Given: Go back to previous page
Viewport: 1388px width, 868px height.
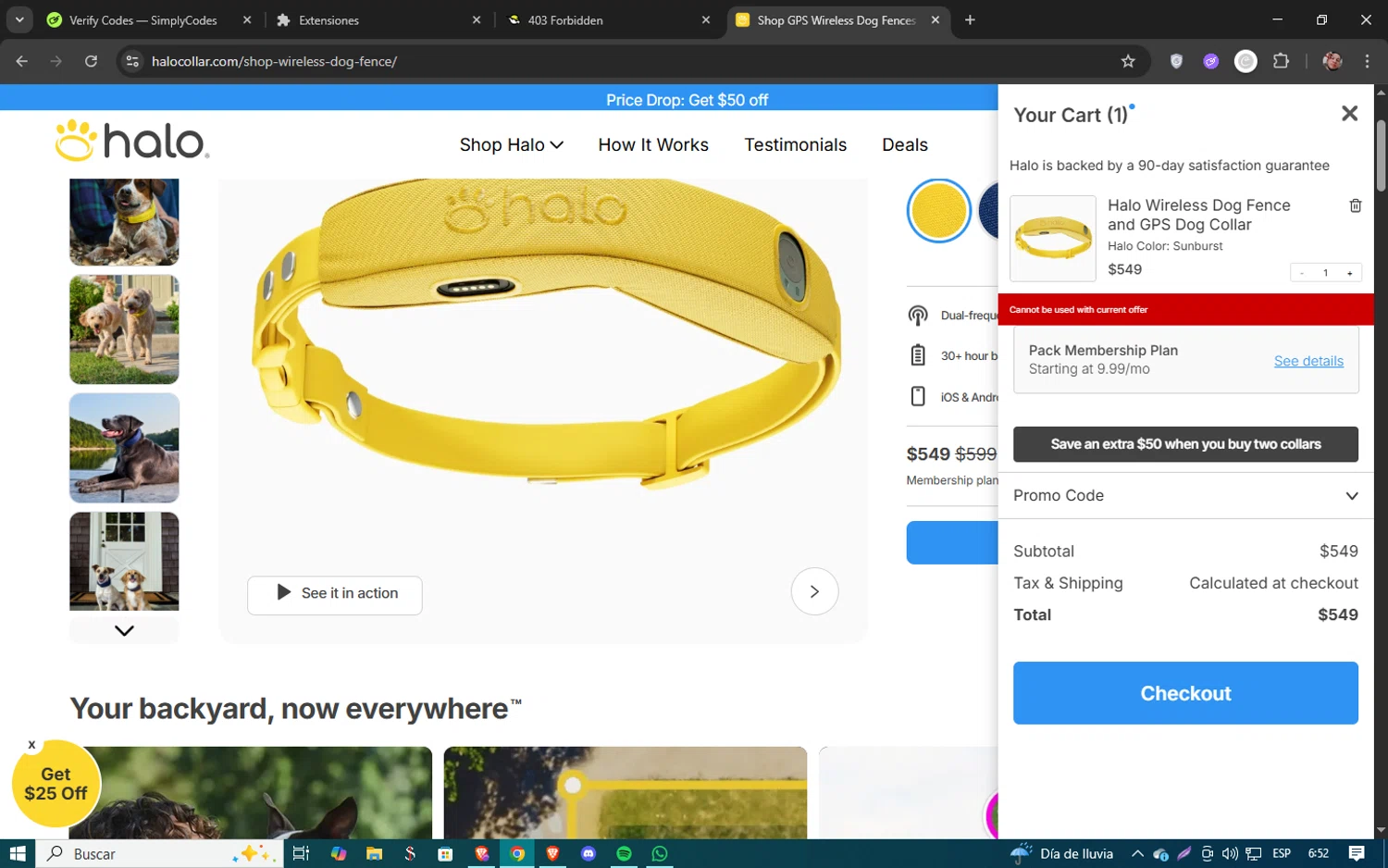Looking at the screenshot, I should coord(22,61).
